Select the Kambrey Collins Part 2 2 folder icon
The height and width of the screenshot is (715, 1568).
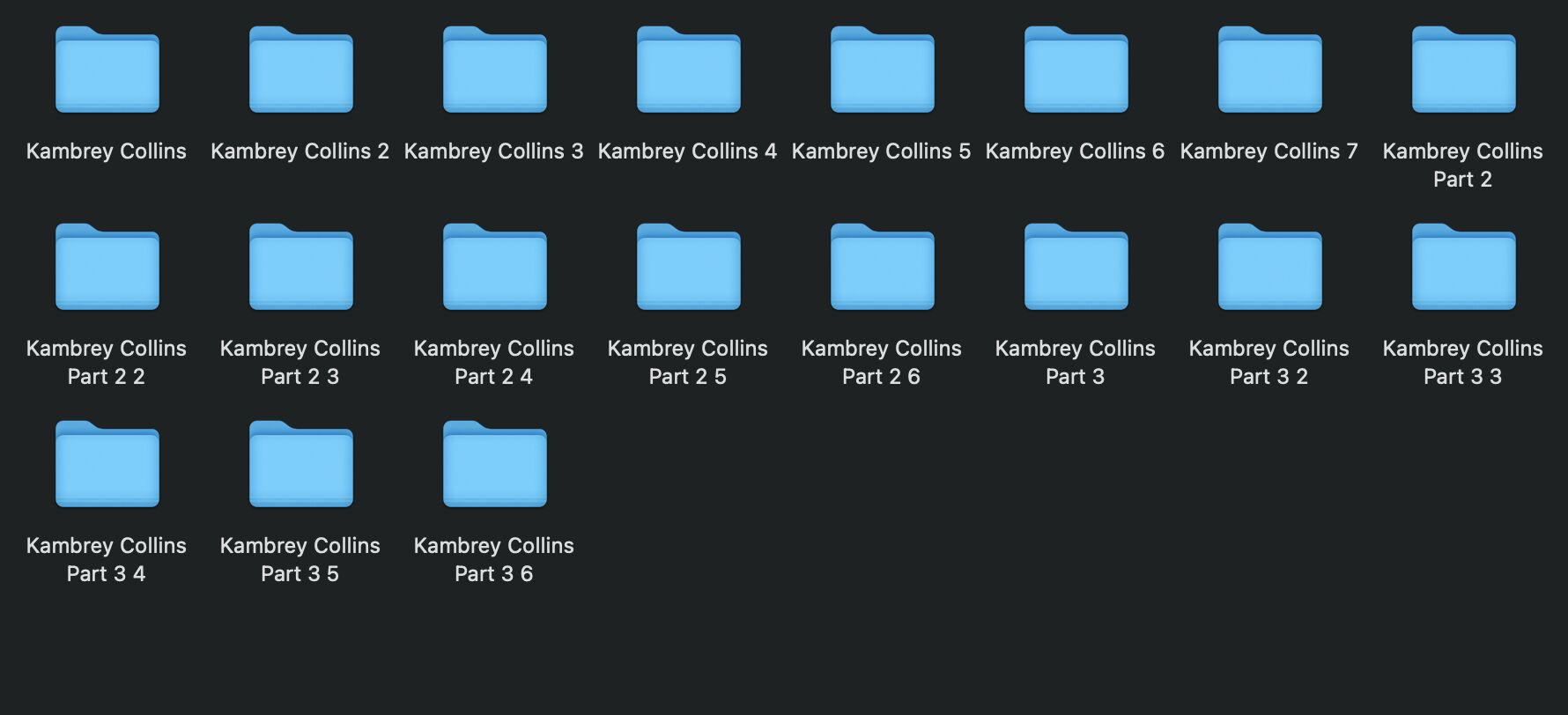point(107,267)
